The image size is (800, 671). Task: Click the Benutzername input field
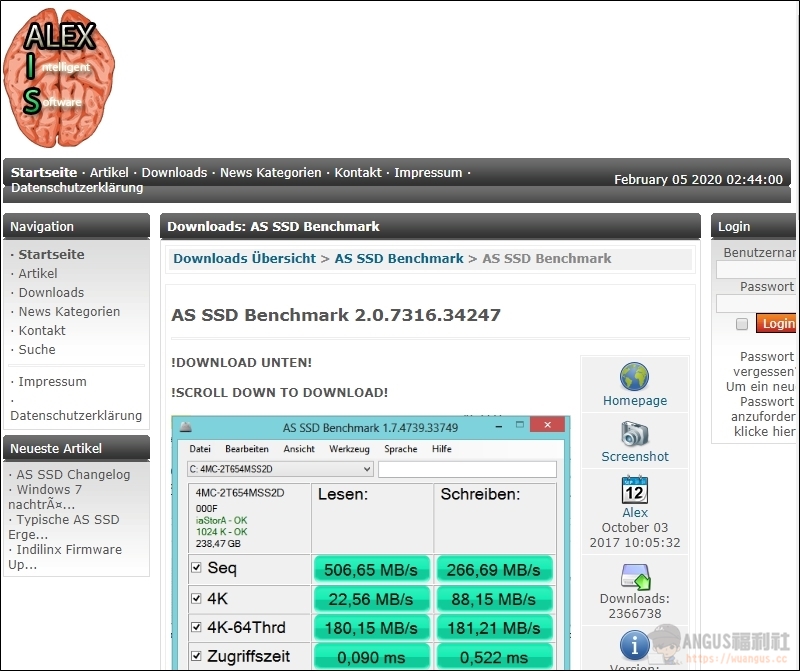pos(756,270)
